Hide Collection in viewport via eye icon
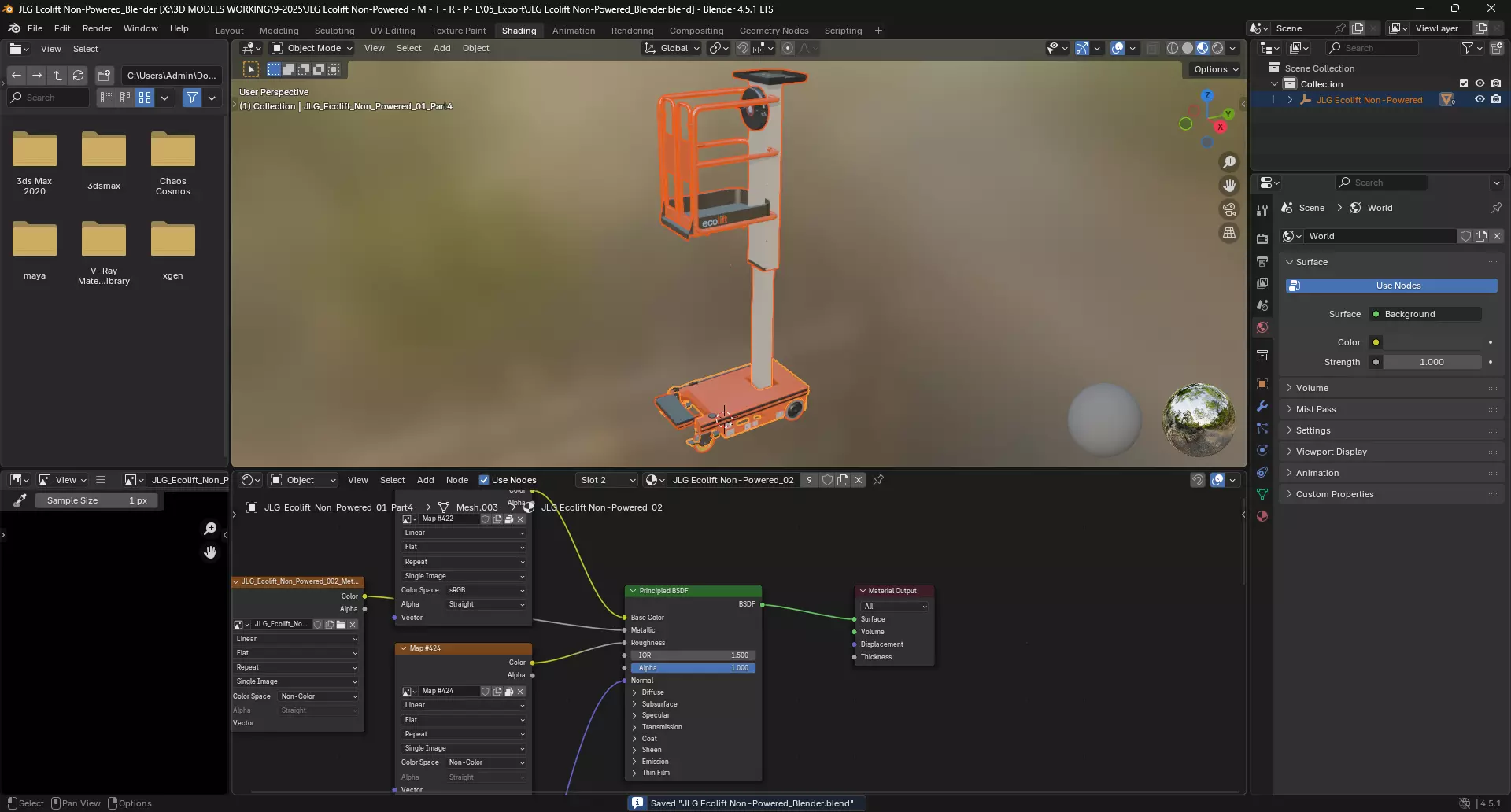1511x812 pixels. (x=1480, y=84)
